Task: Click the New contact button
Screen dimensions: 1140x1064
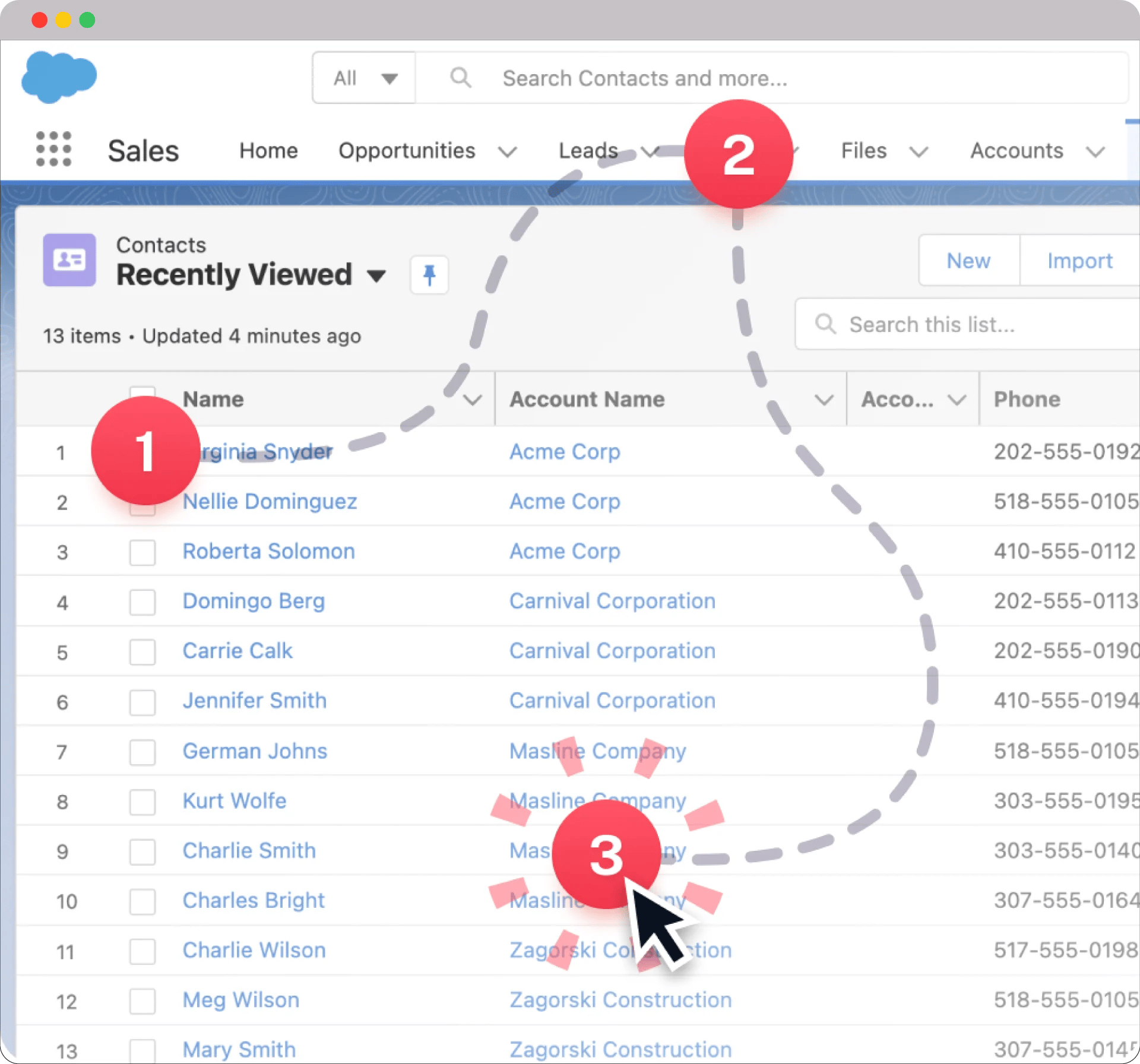Action: point(968,261)
